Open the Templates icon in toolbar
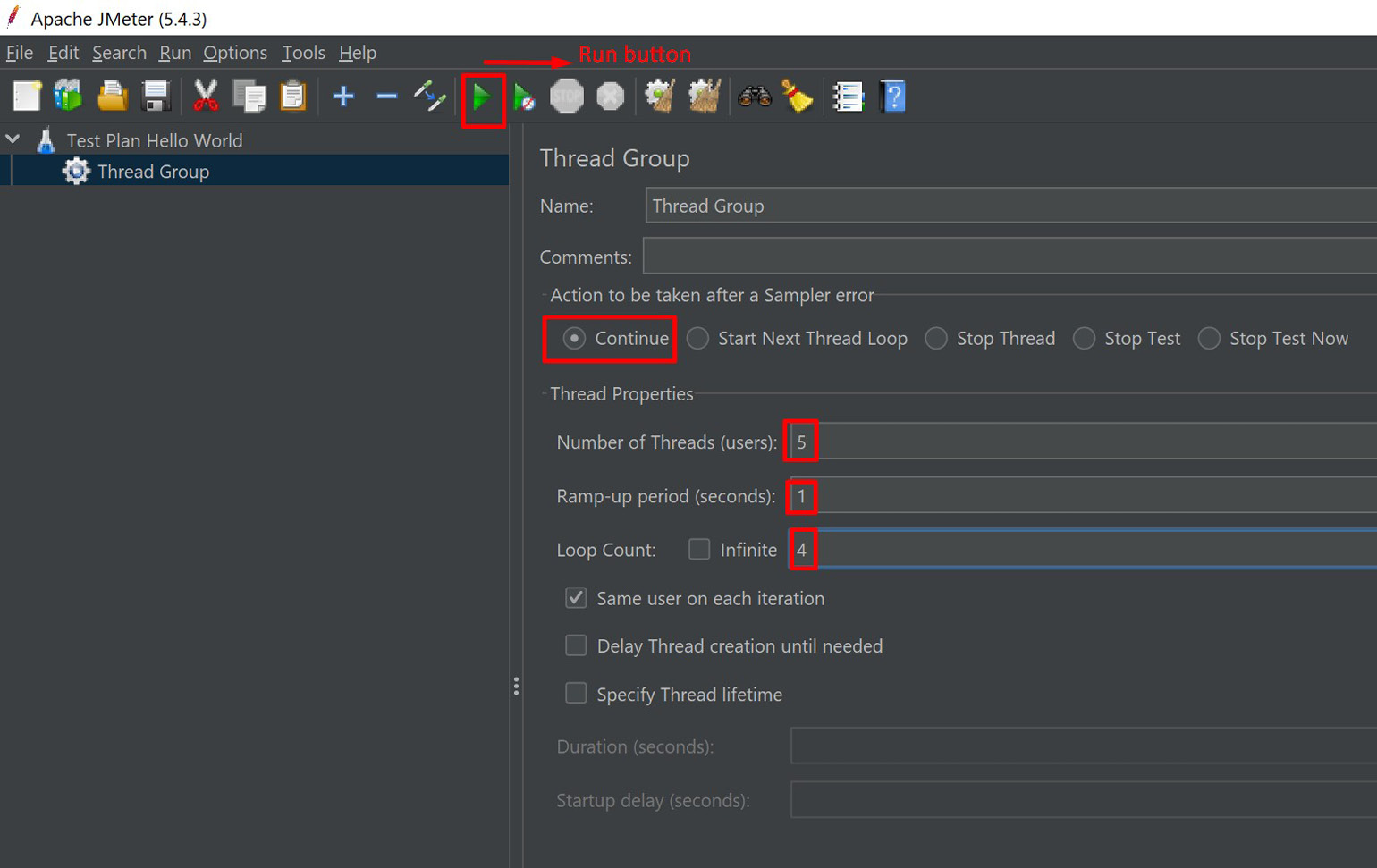 pyautogui.click(x=68, y=96)
